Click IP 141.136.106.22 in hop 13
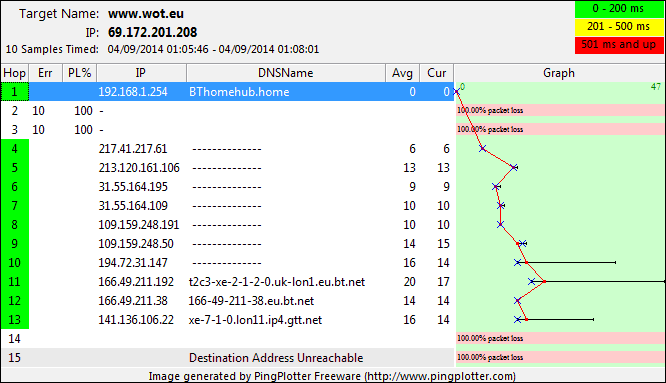 pos(136,320)
